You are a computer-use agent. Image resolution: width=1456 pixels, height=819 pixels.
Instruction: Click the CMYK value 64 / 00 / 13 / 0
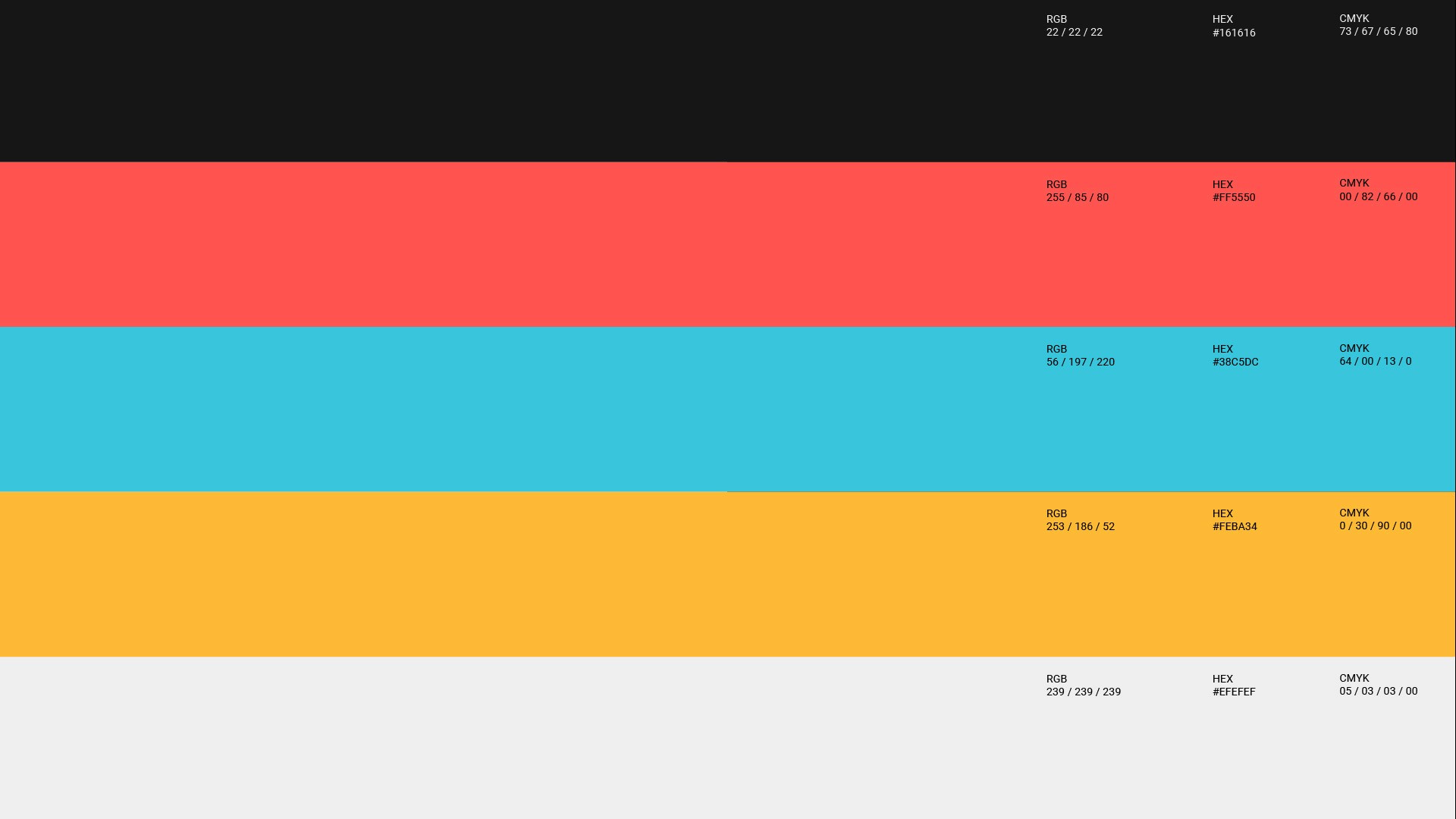point(1375,362)
